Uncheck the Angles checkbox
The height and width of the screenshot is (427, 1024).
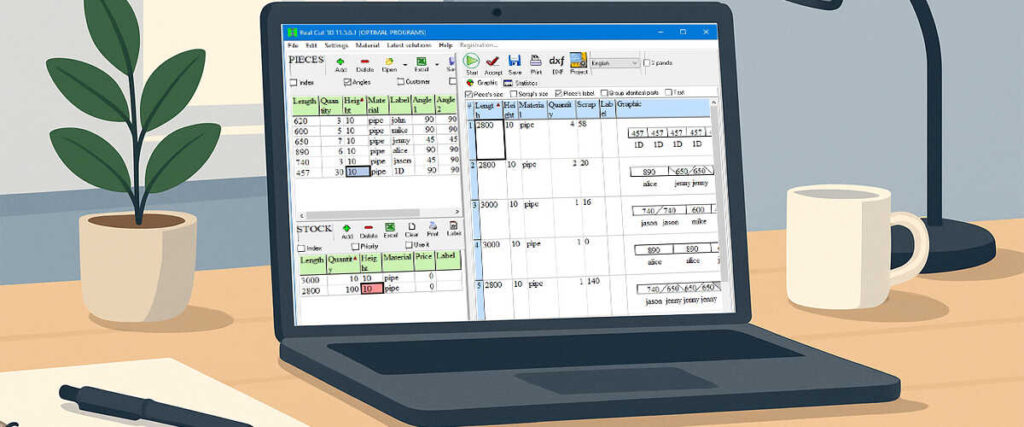tap(347, 82)
